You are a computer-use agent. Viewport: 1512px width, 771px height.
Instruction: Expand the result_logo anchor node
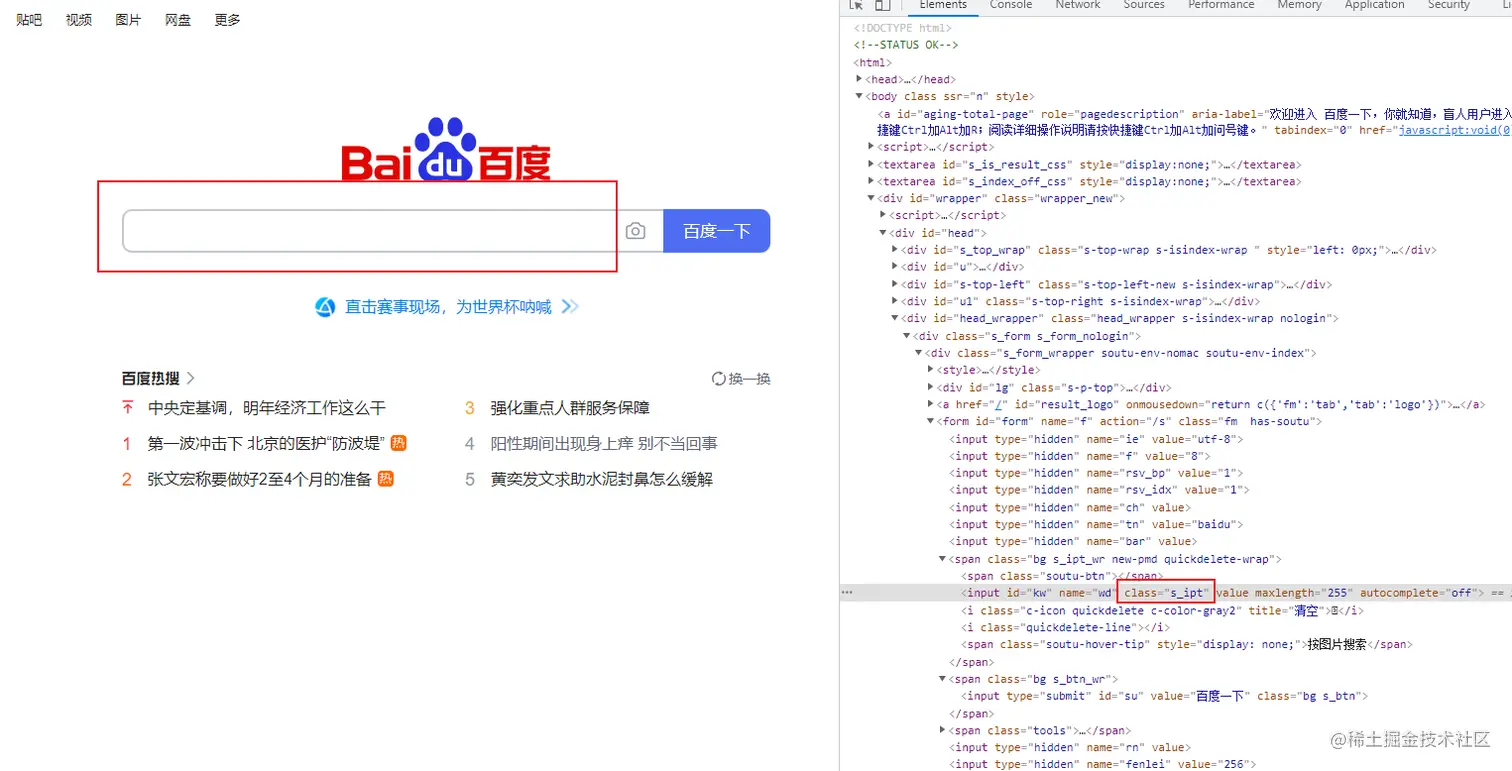click(x=931, y=404)
